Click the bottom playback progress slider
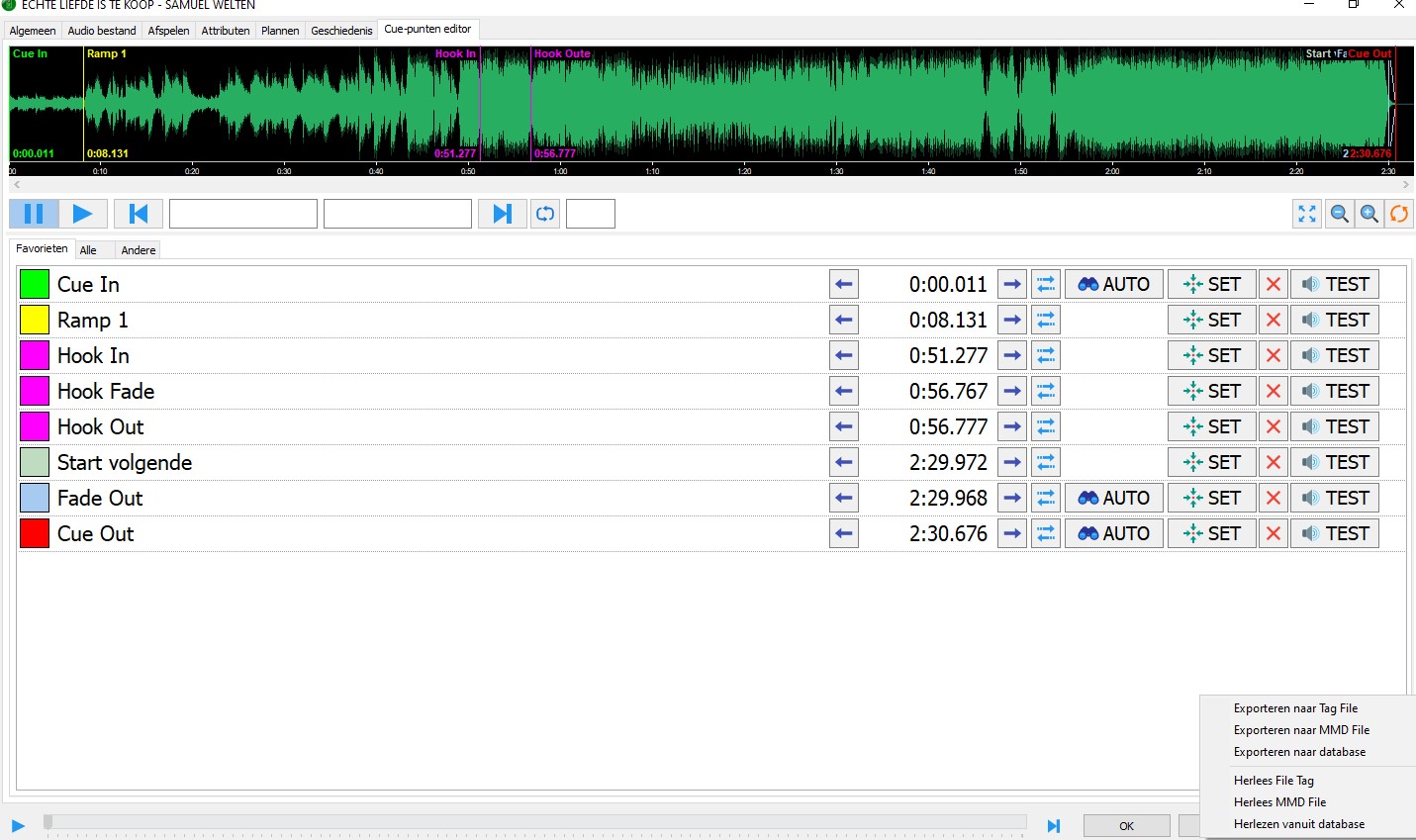1416x840 pixels. tap(534, 822)
